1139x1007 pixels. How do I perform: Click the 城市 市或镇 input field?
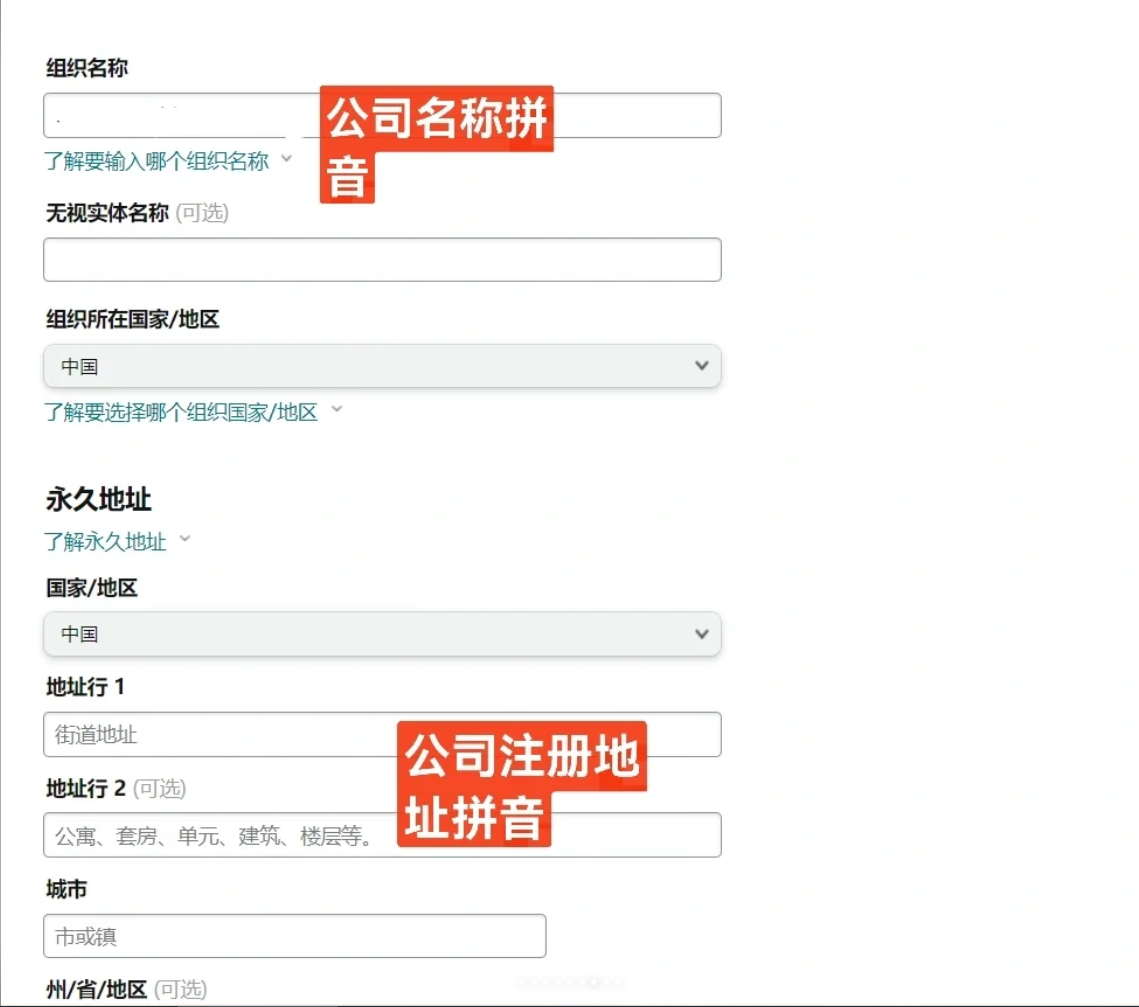[295, 937]
